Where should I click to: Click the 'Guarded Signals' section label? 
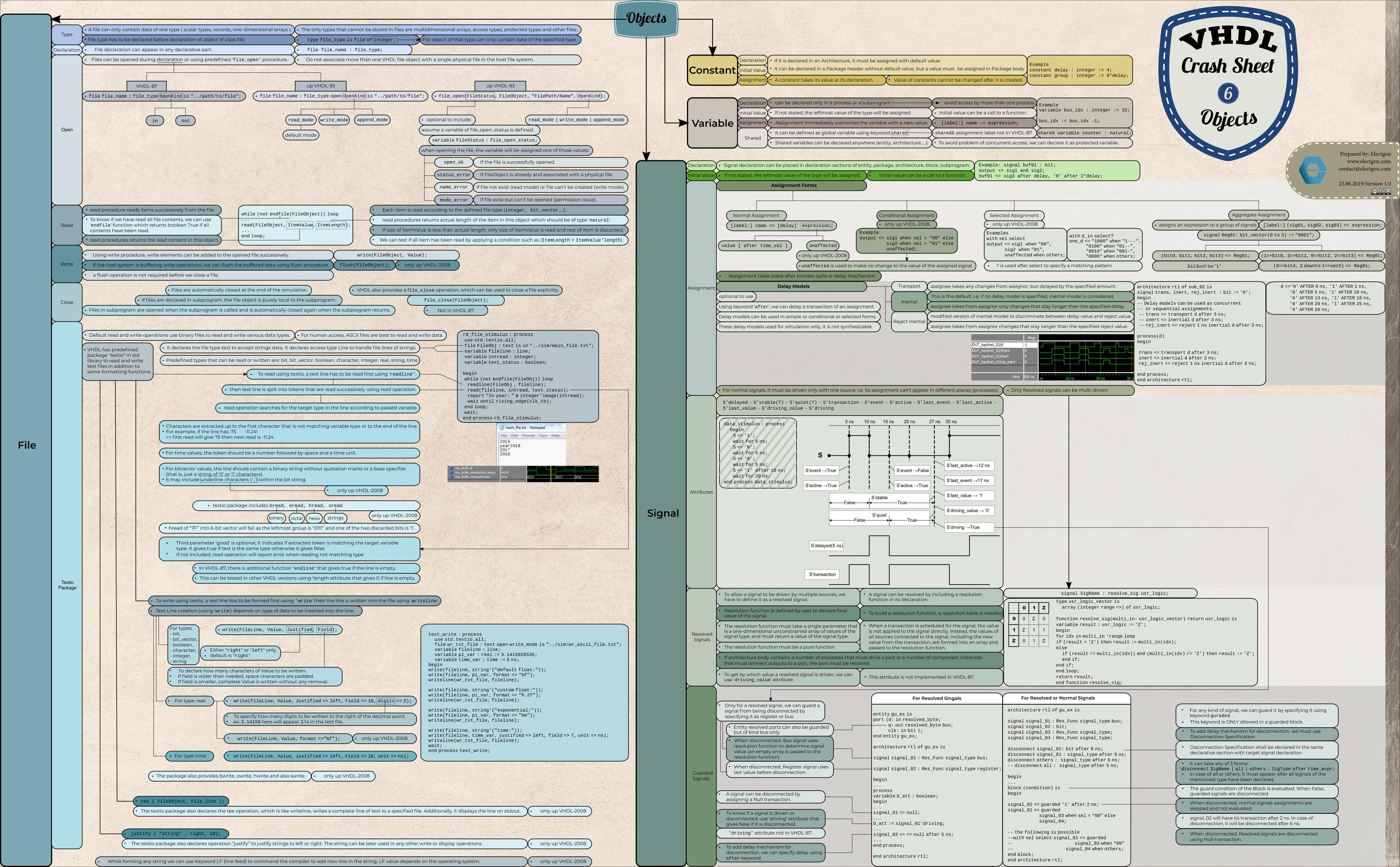tap(702, 776)
